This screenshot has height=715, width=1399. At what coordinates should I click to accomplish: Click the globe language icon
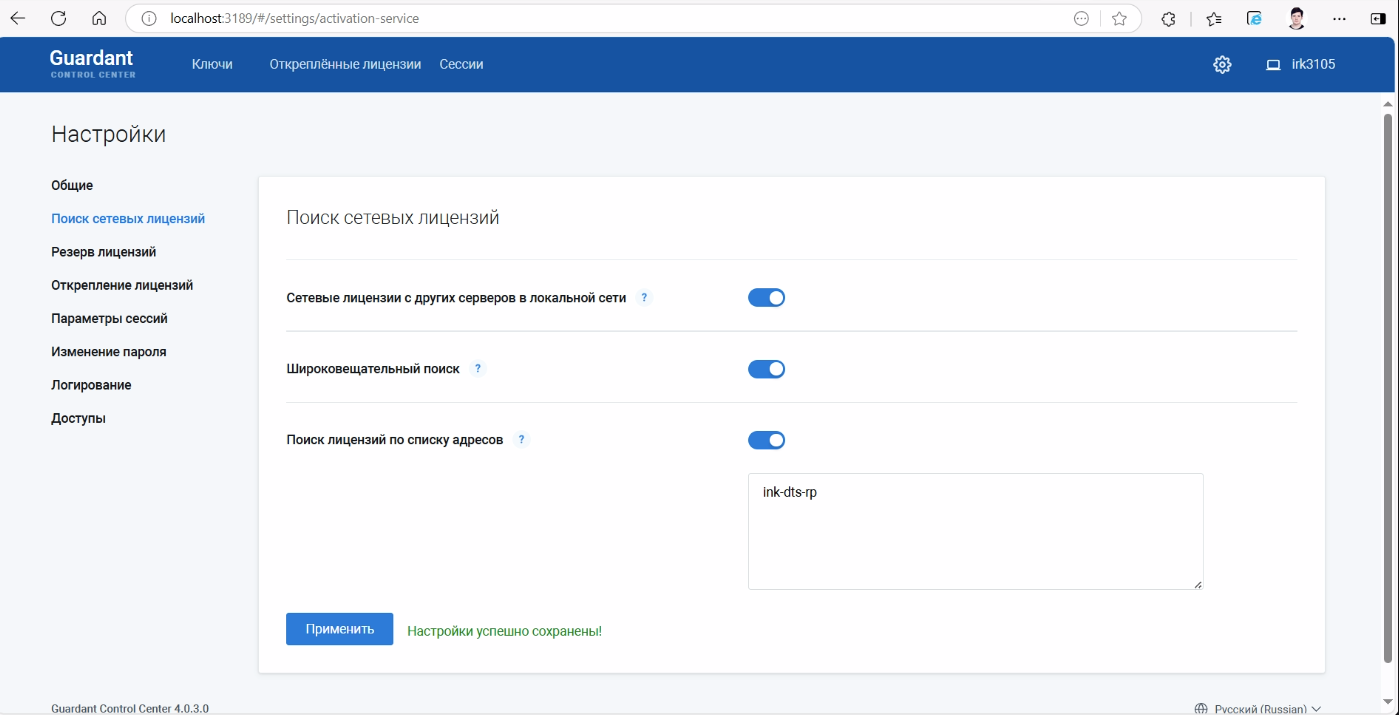click(1201, 709)
